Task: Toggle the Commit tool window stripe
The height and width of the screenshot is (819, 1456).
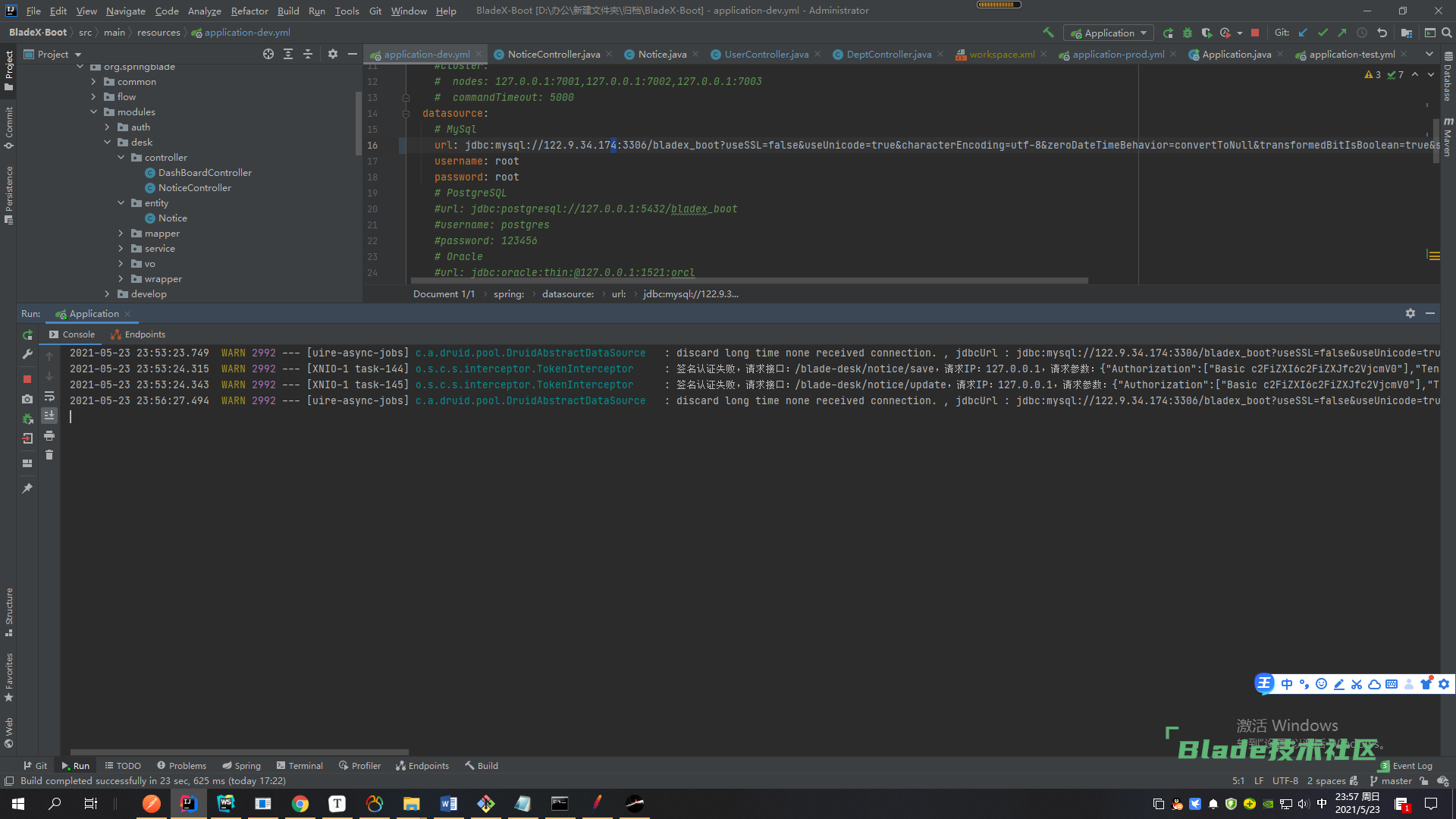Action: click(8, 127)
